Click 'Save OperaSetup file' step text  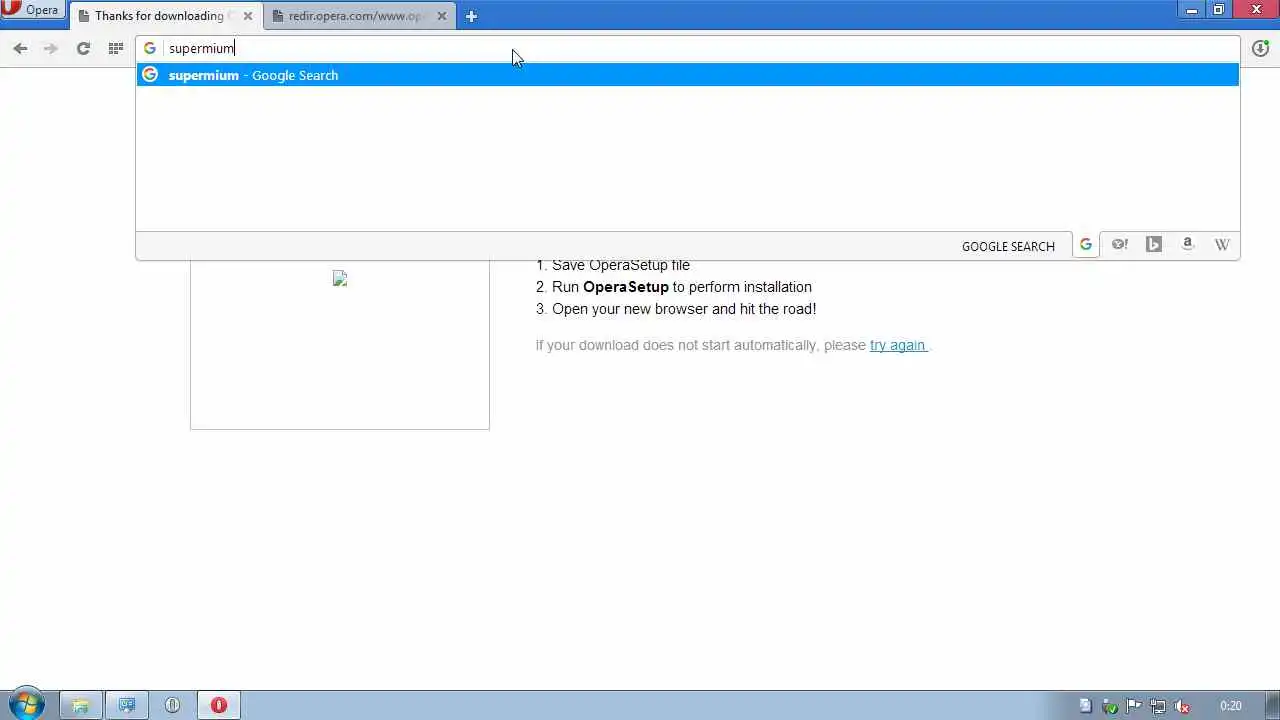[x=621, y=265]
